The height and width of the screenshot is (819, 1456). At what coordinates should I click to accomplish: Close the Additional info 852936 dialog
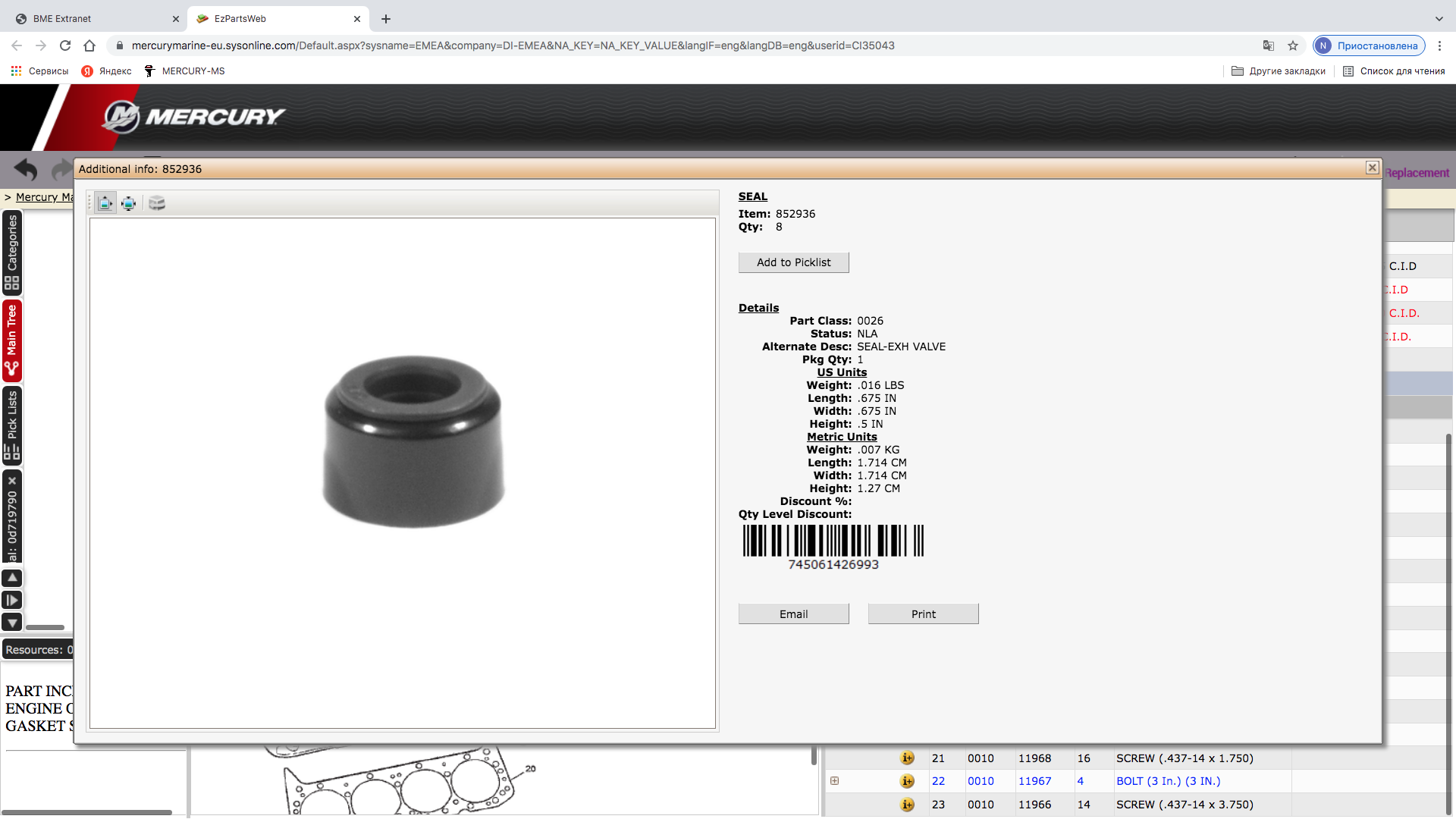coord(1372,168)
